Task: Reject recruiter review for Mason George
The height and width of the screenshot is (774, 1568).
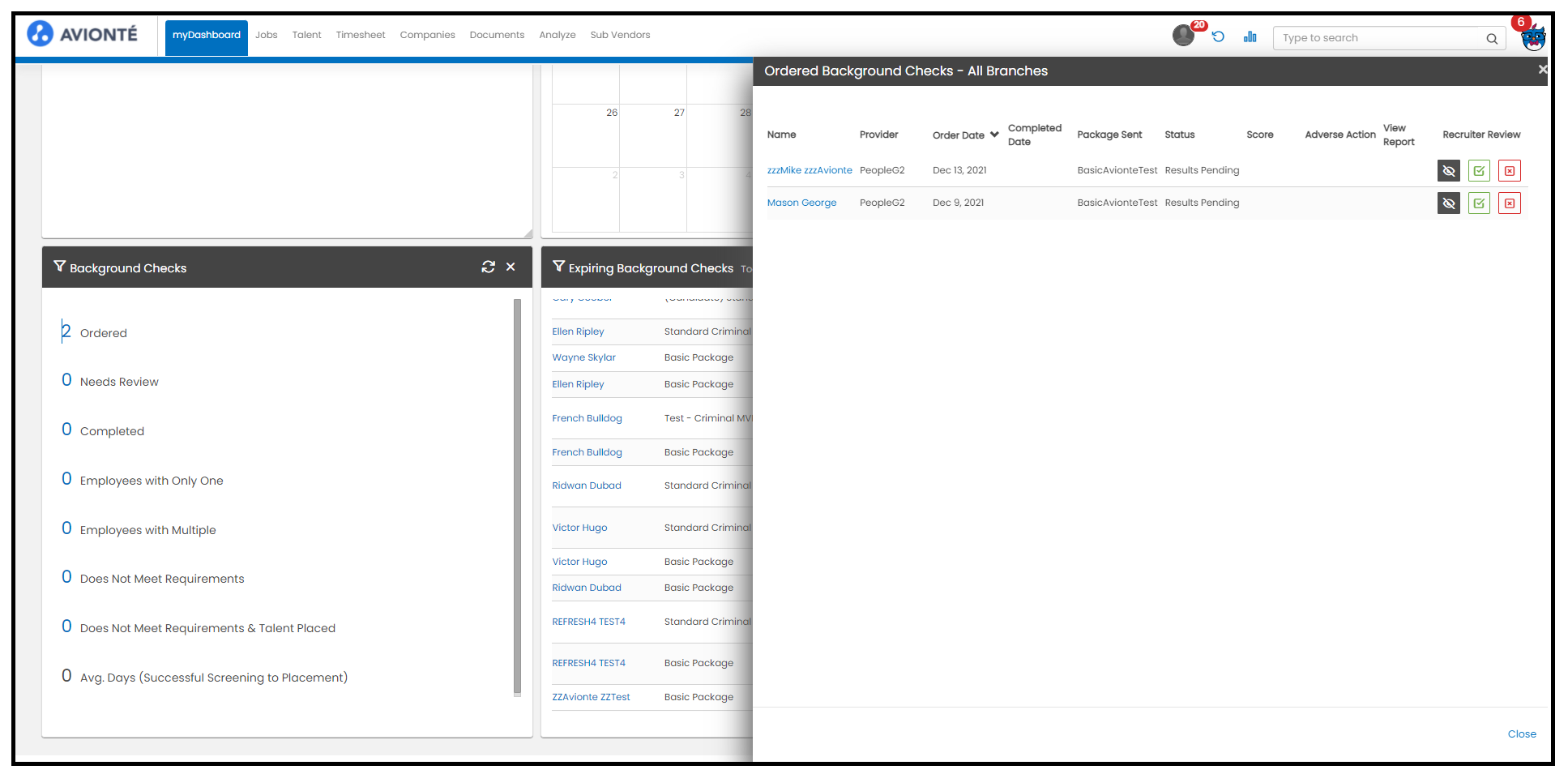Action: pos(1510,203)
